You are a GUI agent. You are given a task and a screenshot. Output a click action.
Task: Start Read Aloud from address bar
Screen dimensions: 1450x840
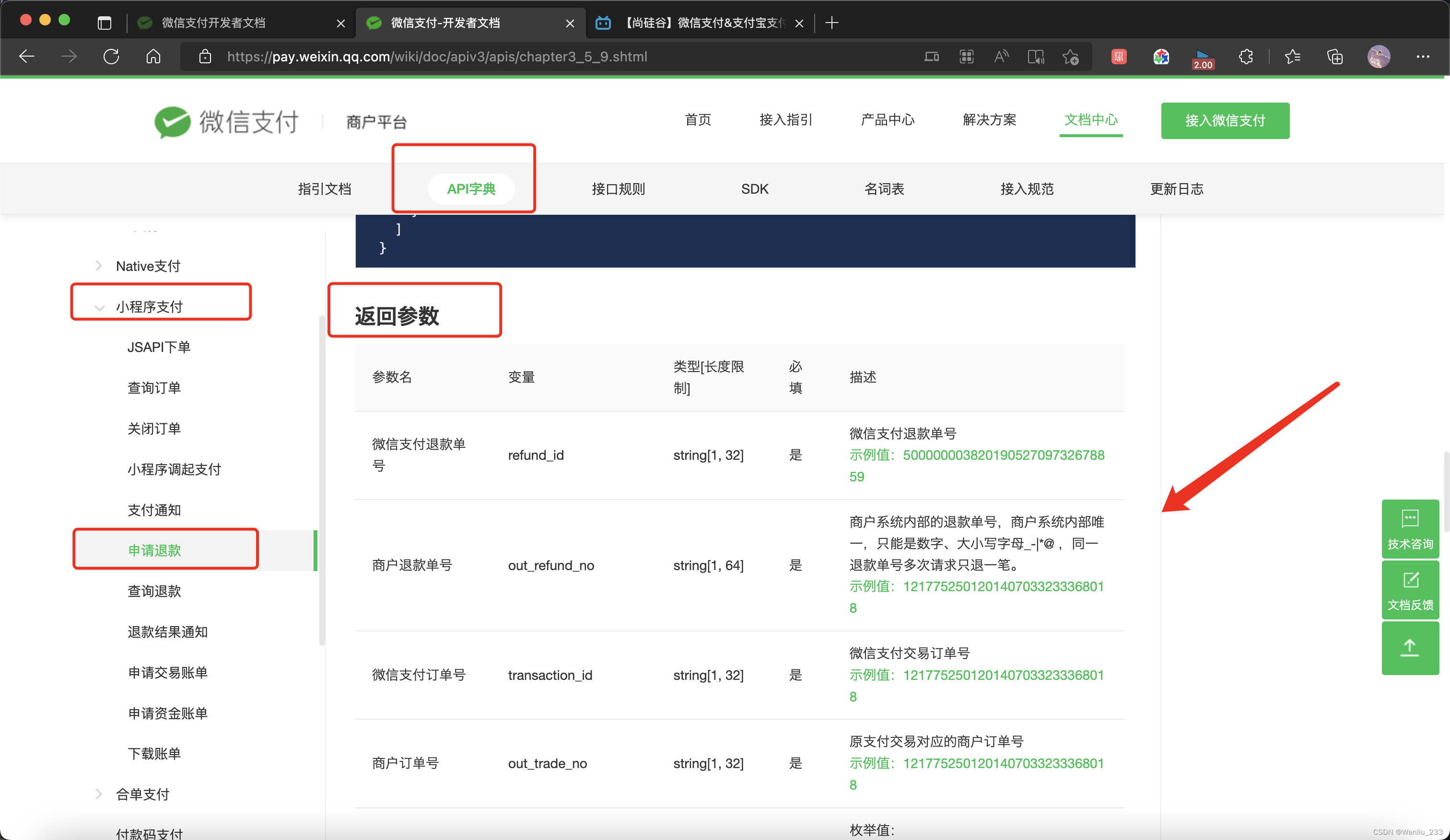[1001, 57]
